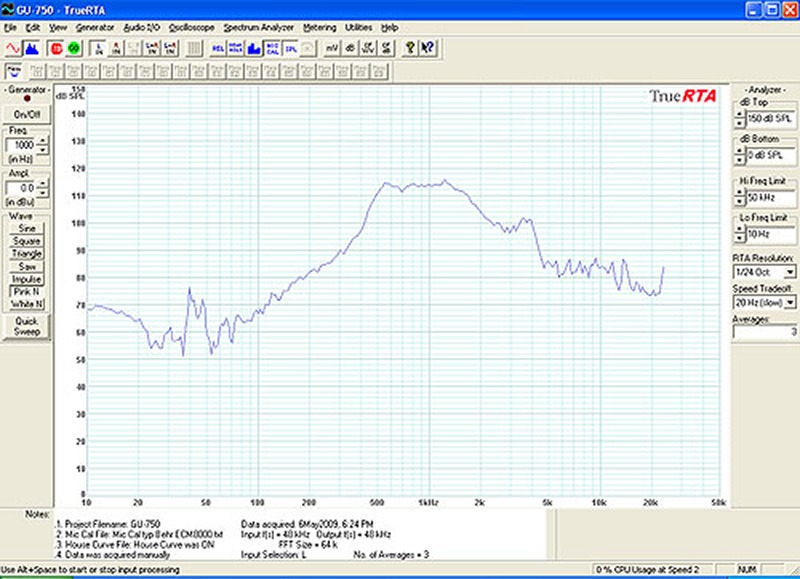Select the L-R IN input icon
This screenshot has height=579, width=800.
click(170, 48)
